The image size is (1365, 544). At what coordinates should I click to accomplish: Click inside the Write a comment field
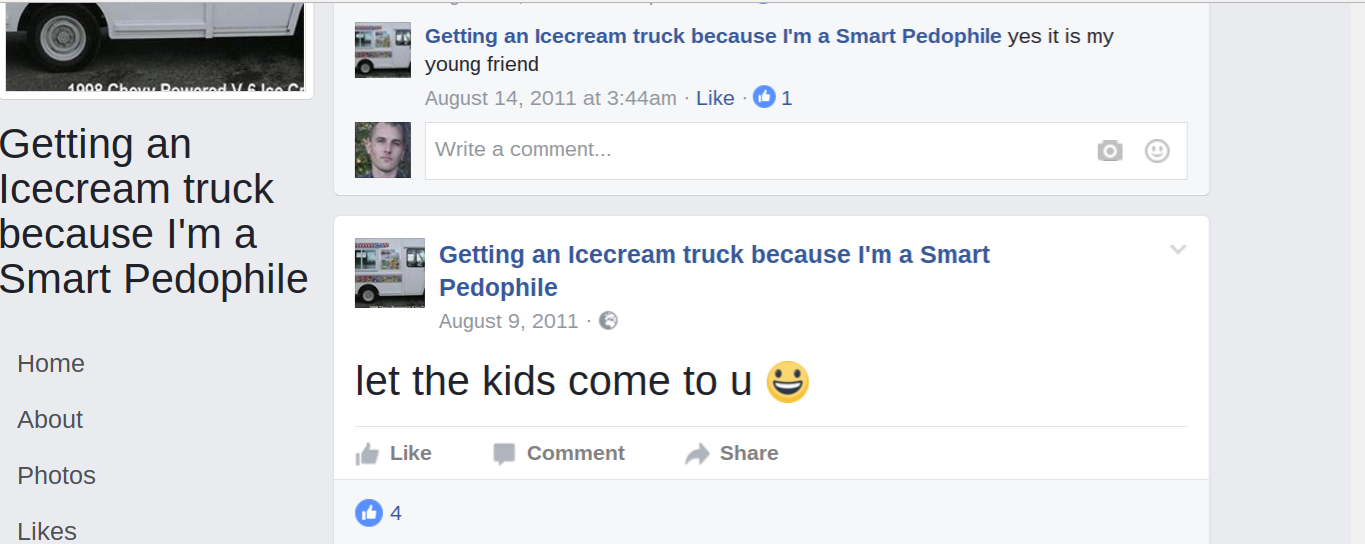pos(750,151)
